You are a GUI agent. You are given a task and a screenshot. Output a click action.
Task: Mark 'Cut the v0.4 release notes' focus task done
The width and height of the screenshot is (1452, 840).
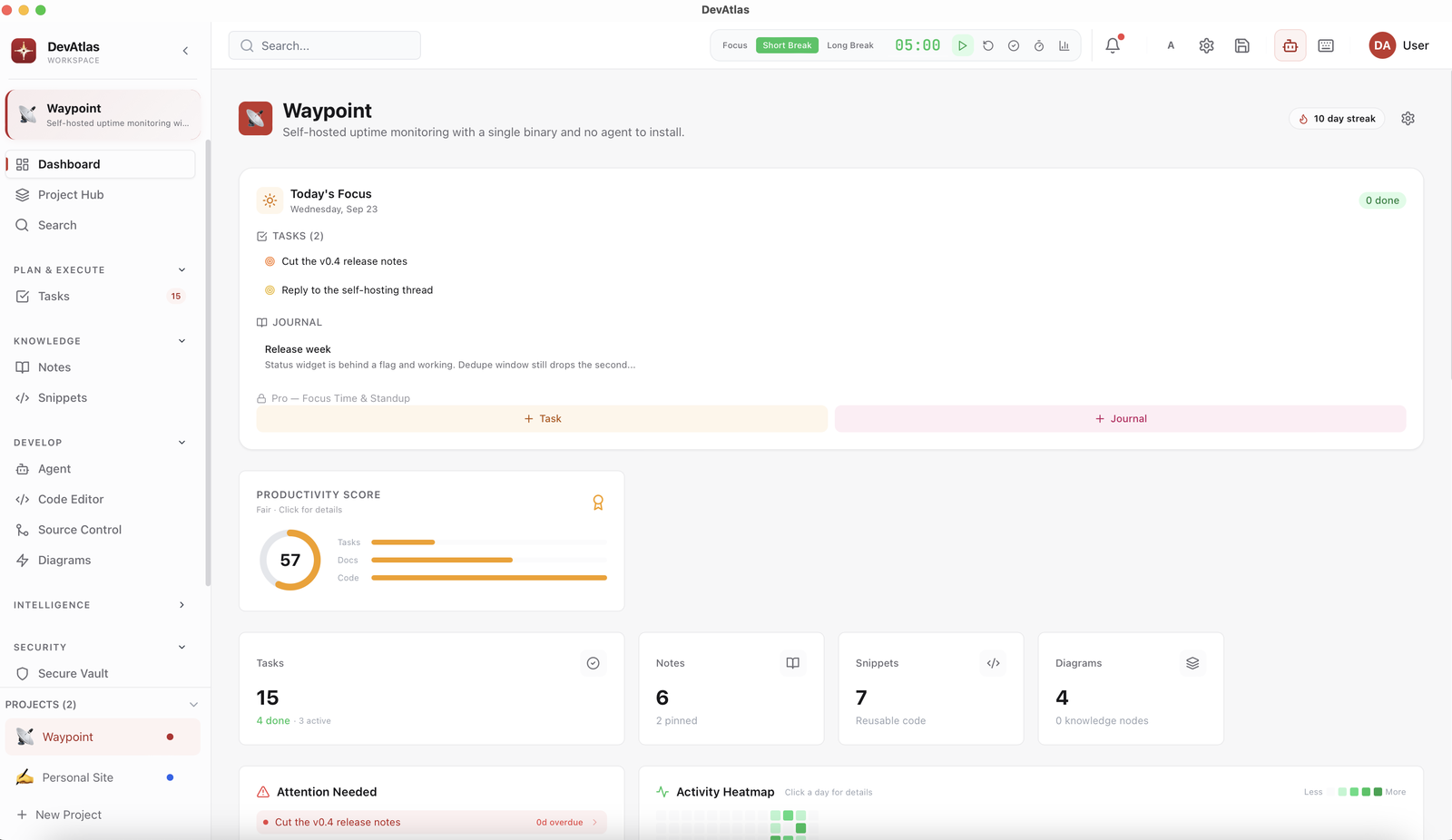270,261
